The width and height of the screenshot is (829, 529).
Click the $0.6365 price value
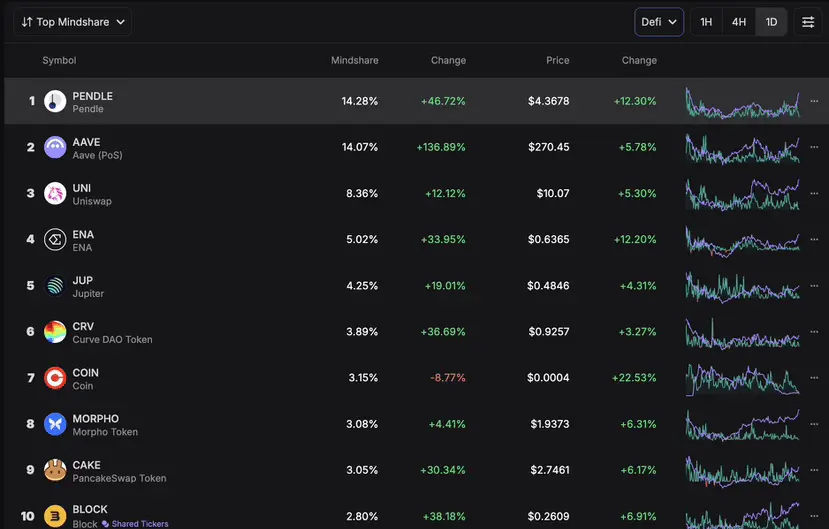[x=549, y=239]
